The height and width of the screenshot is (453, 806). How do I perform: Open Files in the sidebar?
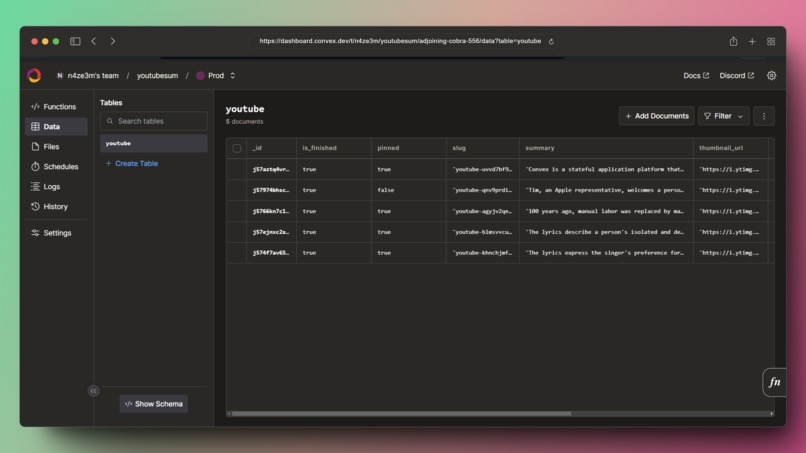pos(56,147)
